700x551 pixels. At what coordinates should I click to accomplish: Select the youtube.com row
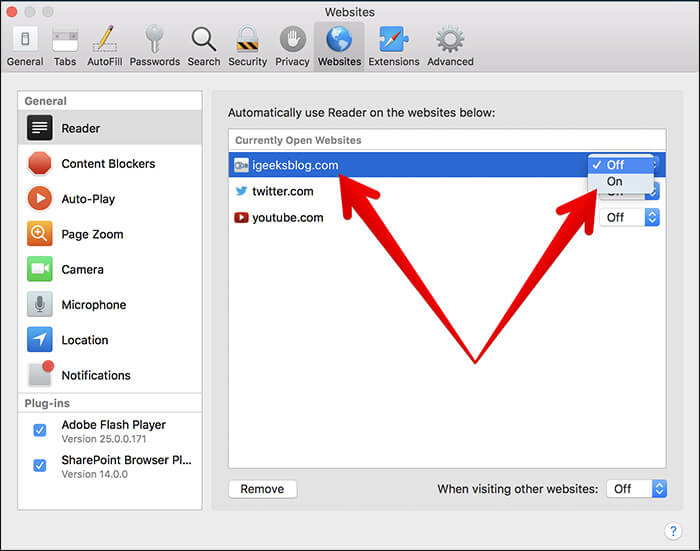coord(447,217)
